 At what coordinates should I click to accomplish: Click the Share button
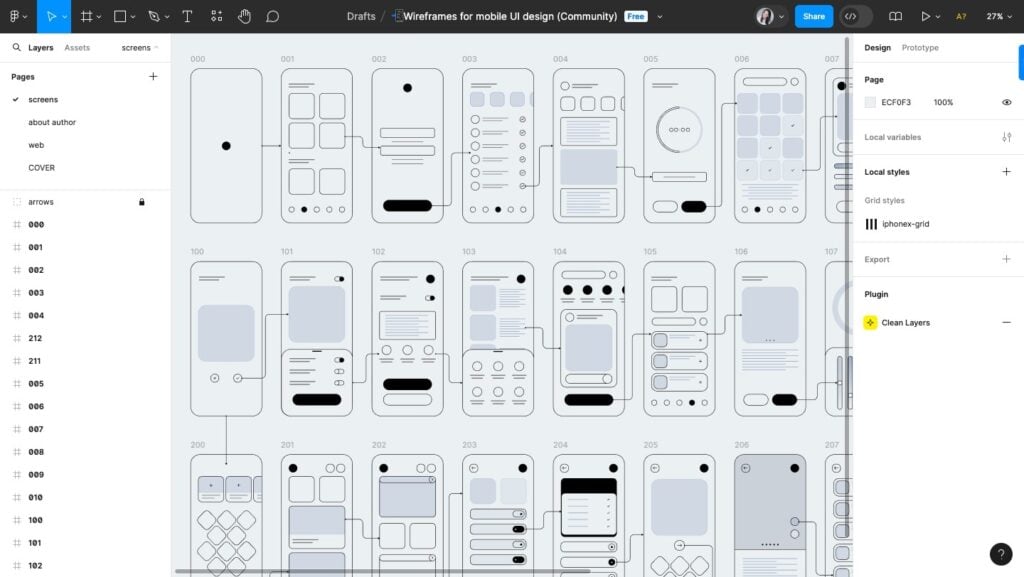coord(814,16)
